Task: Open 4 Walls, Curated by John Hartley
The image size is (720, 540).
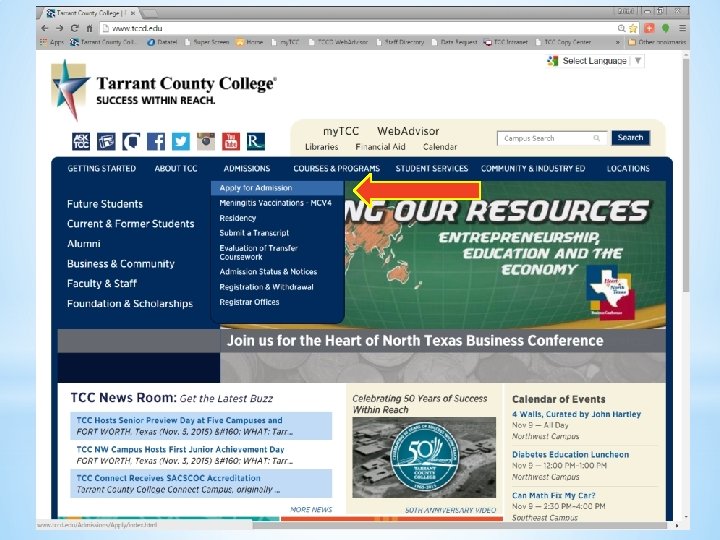Action: (x=576, y=414)
